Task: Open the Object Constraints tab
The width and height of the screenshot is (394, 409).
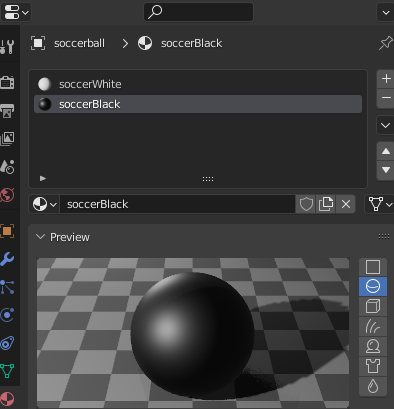Action: 7,343
